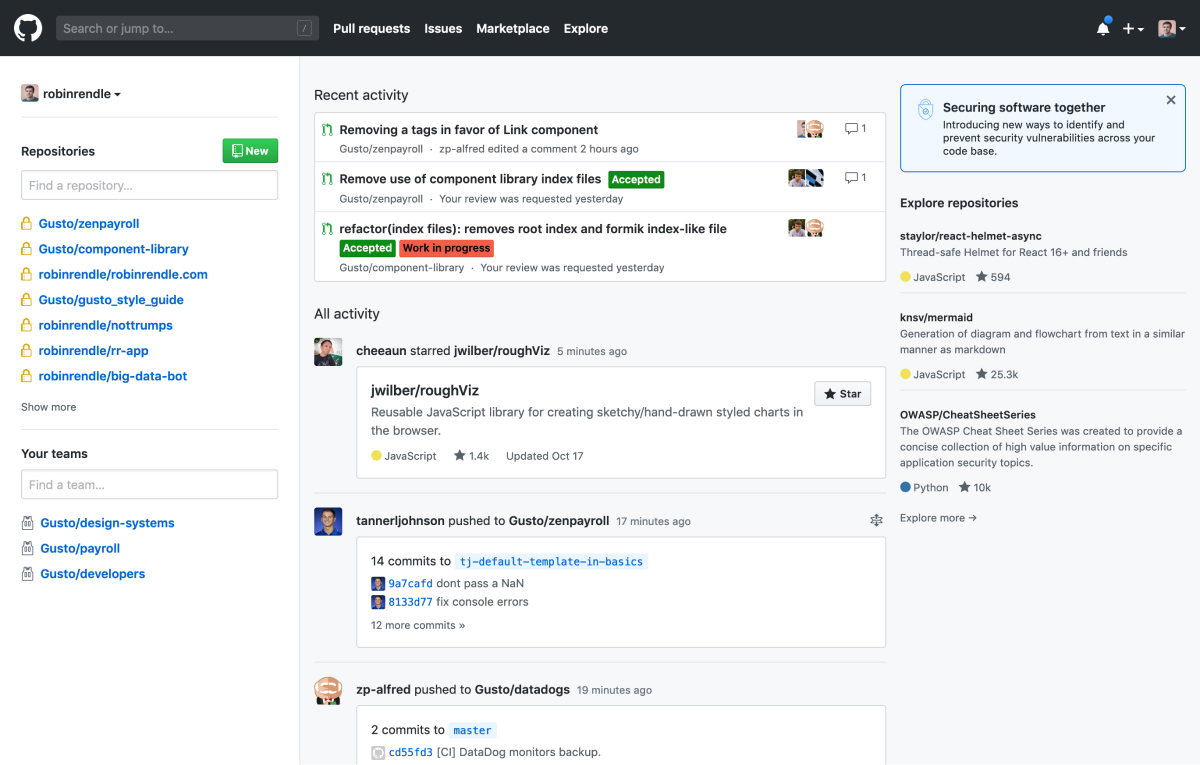
Task: Open tannerljohnson's profile avatar
Action: tap(328, 522)
